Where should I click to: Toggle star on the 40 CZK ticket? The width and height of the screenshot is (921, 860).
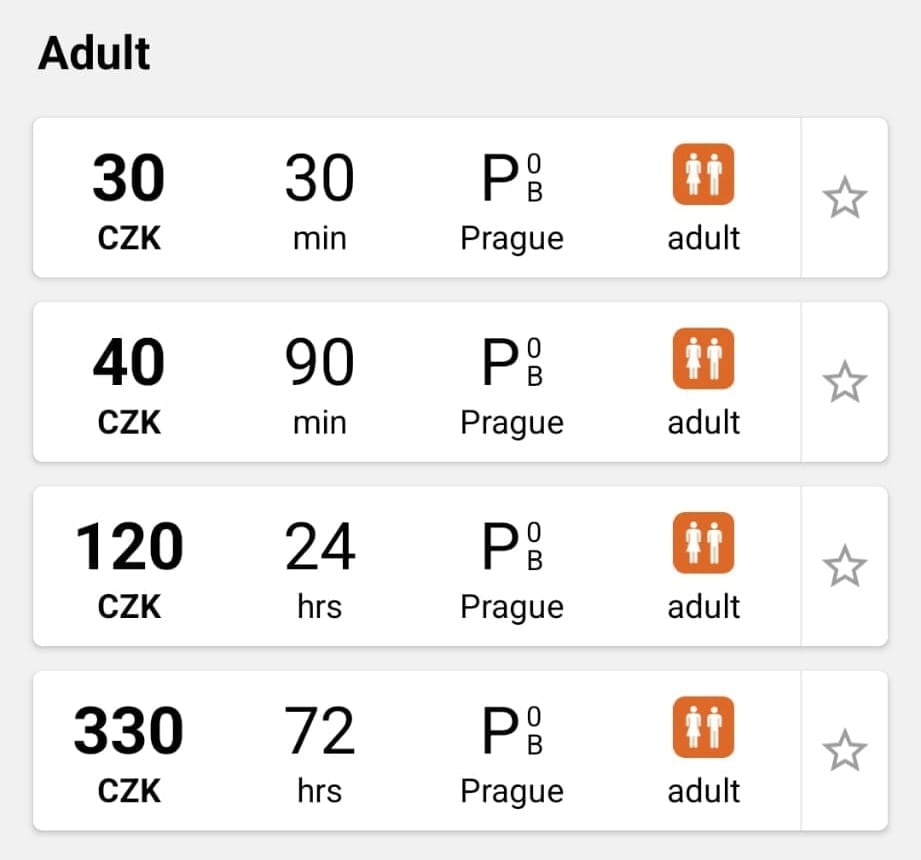[845, 382]
